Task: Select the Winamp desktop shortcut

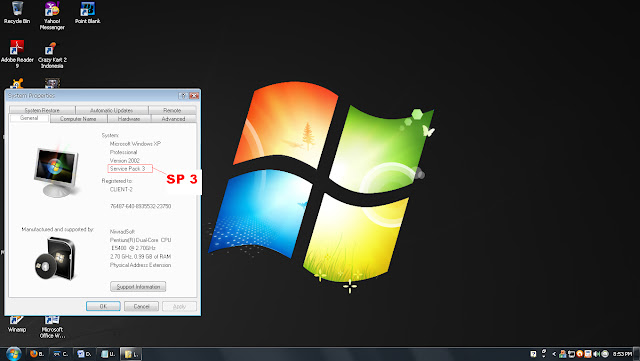Action: coord(17,325)
